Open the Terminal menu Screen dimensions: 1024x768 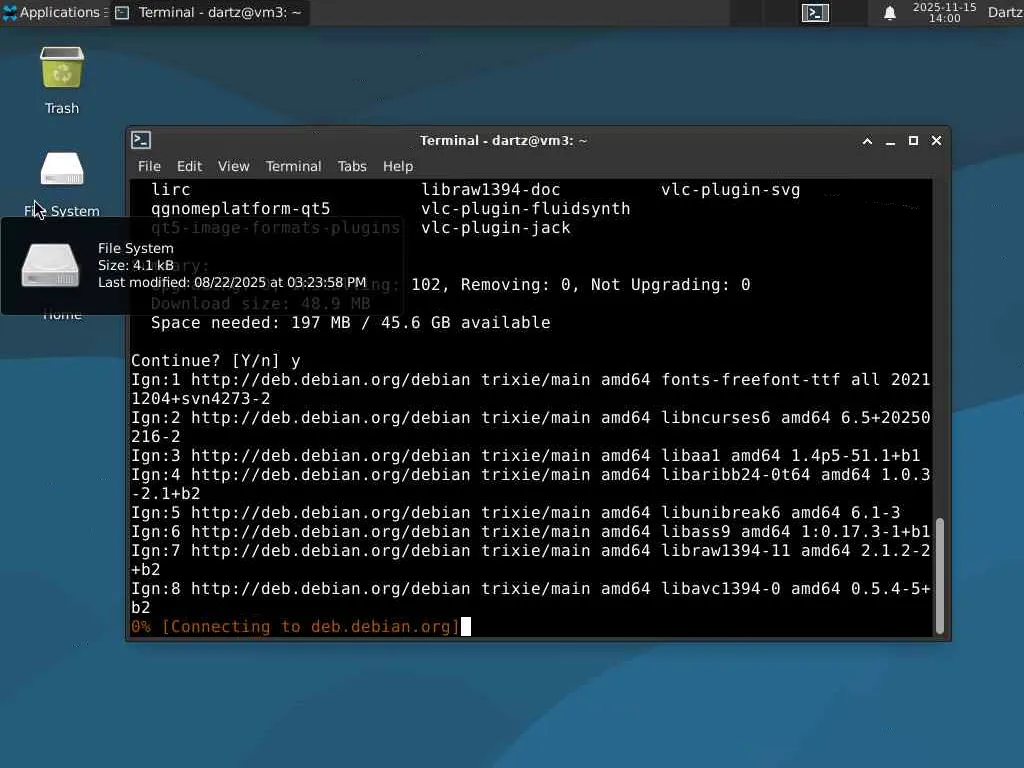coord(293,167)
